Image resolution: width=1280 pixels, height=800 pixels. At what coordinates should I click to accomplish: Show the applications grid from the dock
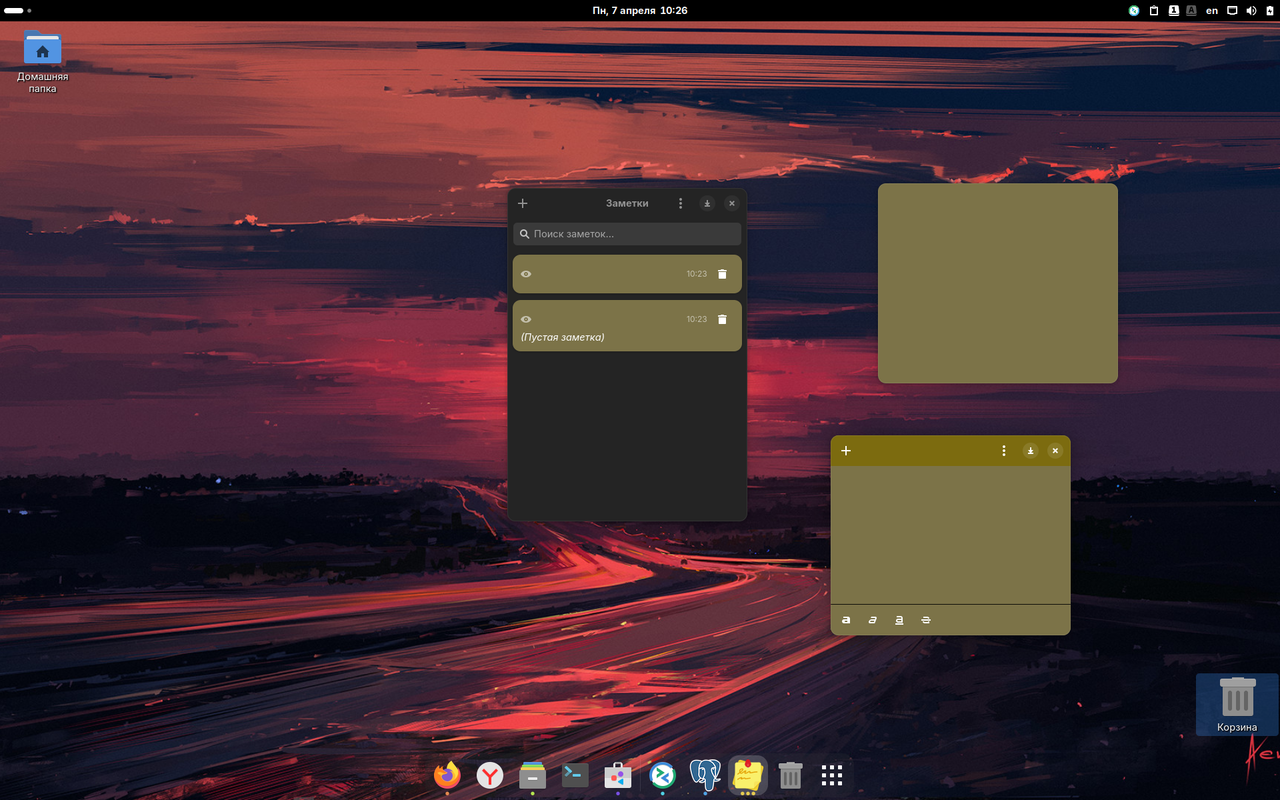click(x=832, y=775)
